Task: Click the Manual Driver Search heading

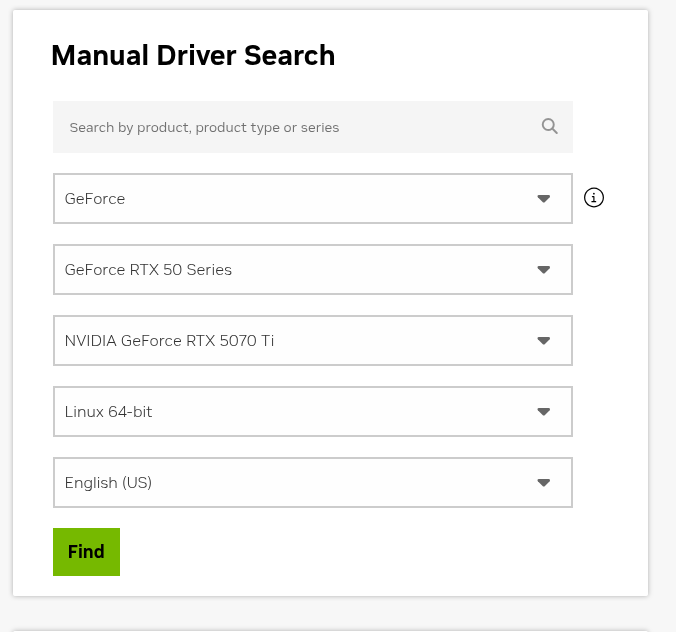Action: click(193, 56)
